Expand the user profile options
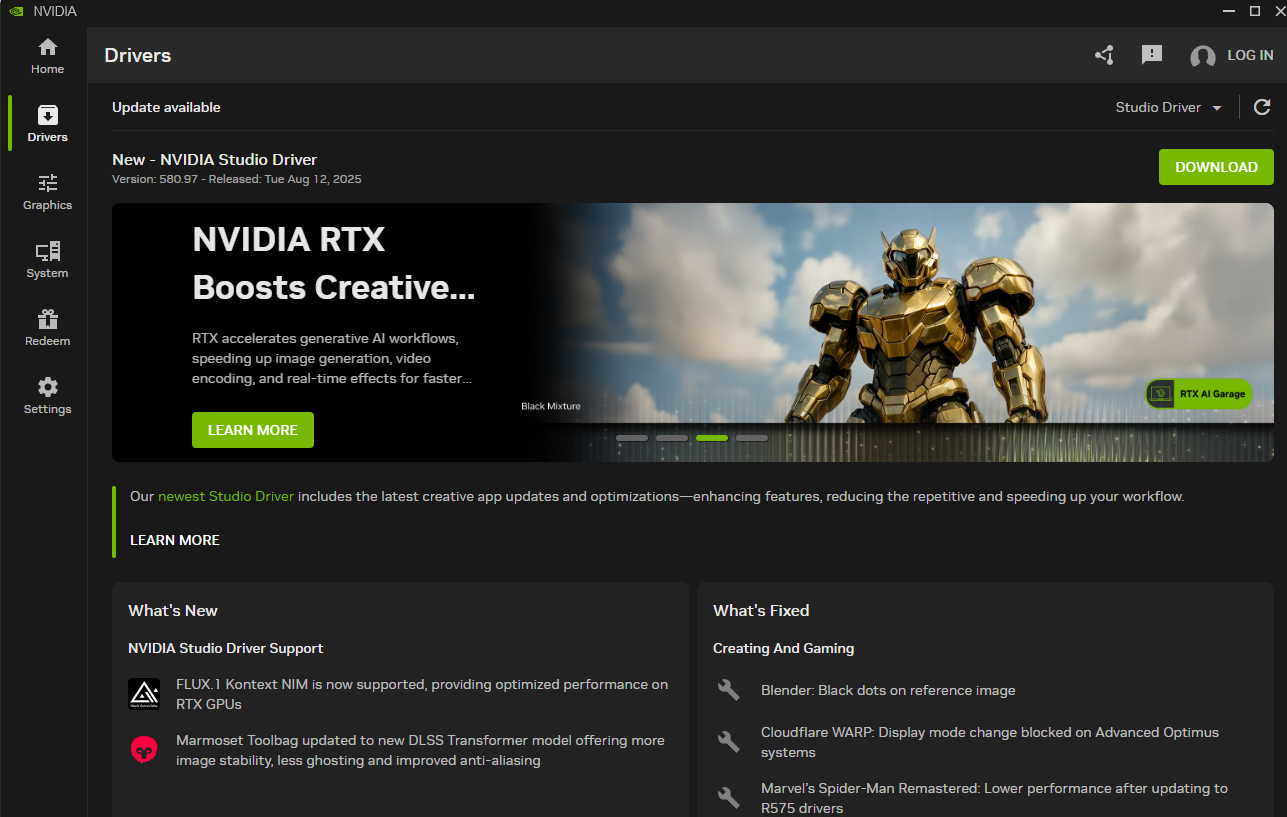Image resolution: width=1287 pixels, height=817 pixels. pos(1202,55)
